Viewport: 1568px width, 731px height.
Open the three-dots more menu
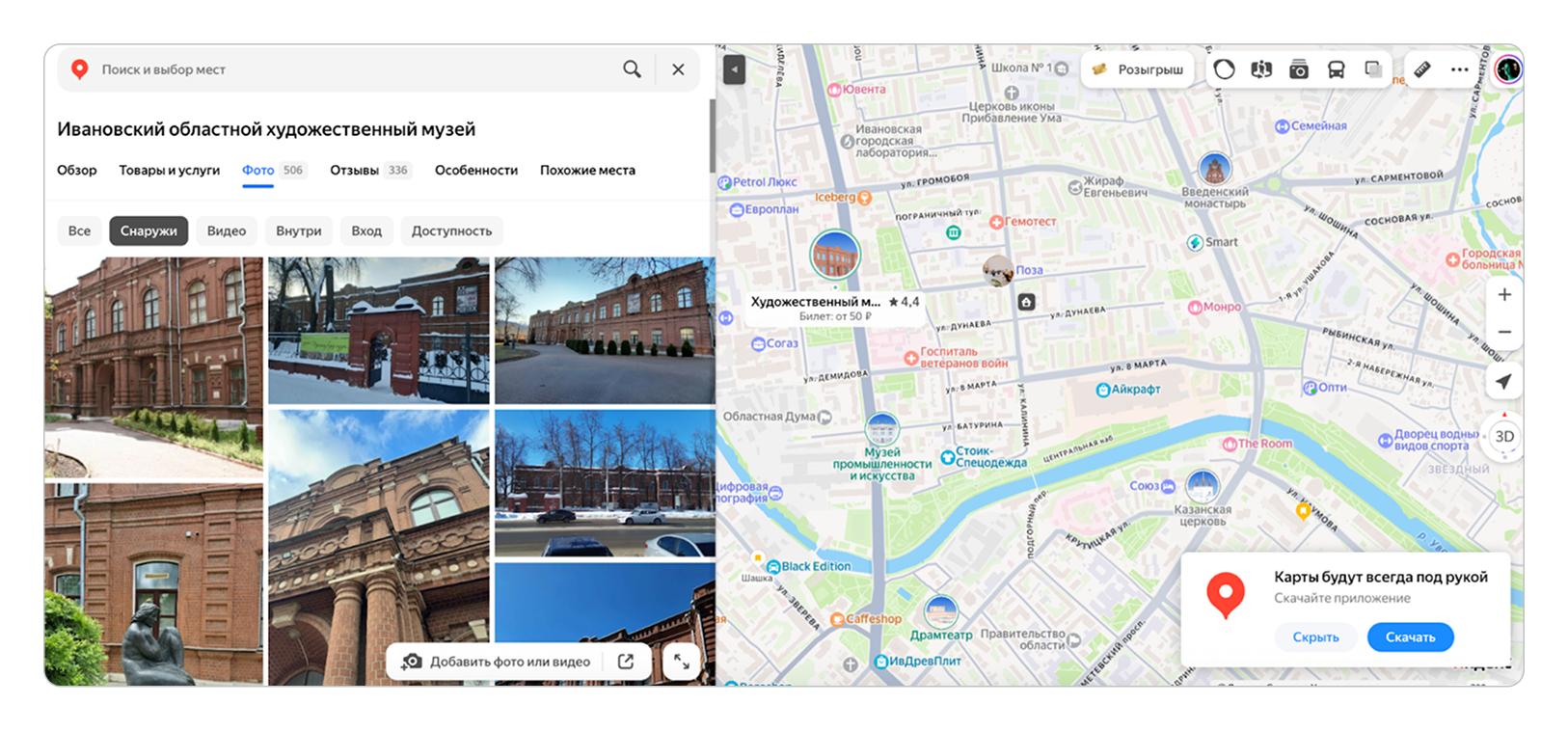pos(1459,69)
